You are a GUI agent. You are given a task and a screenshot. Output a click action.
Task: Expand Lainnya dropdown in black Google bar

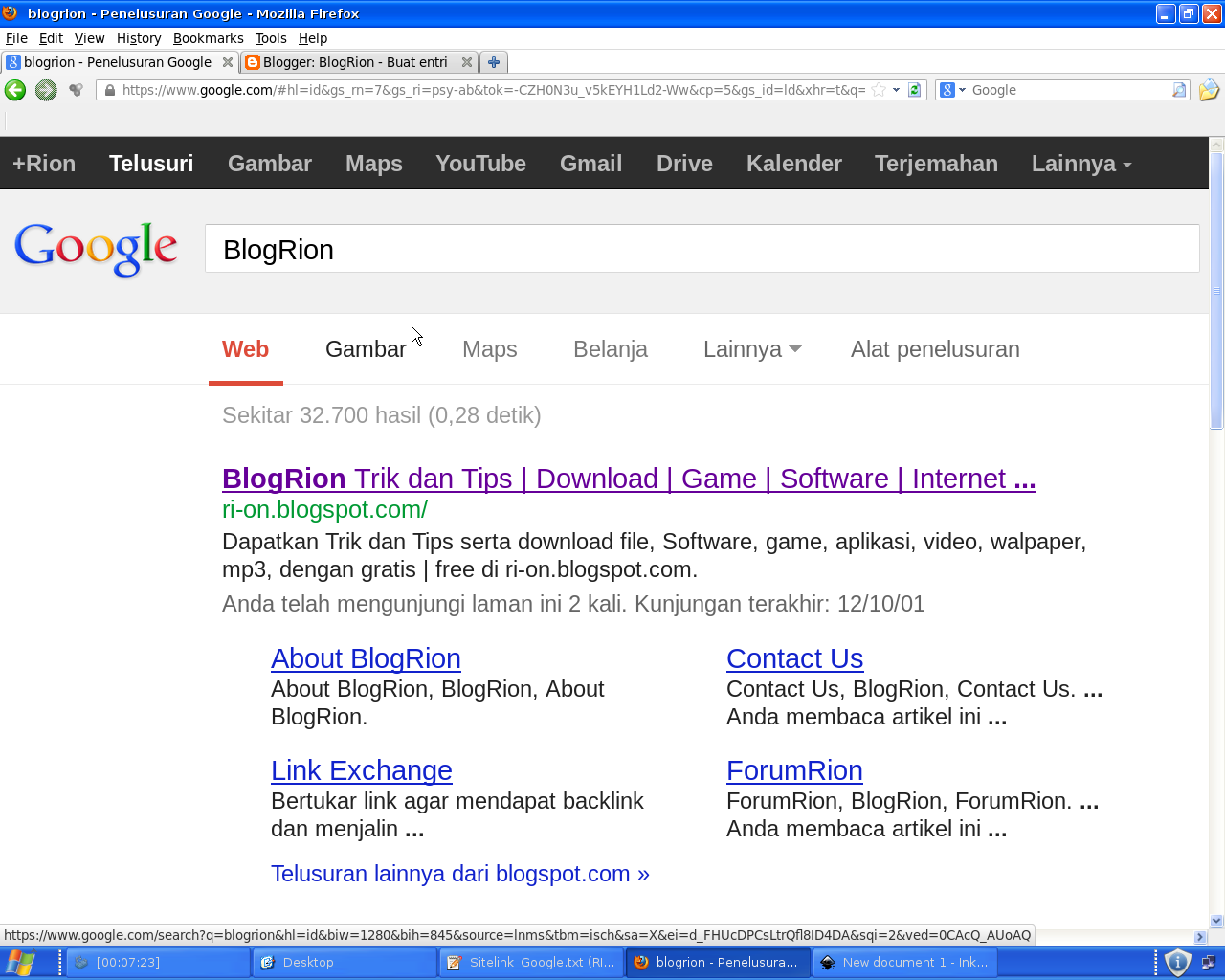click(1081, 164)
